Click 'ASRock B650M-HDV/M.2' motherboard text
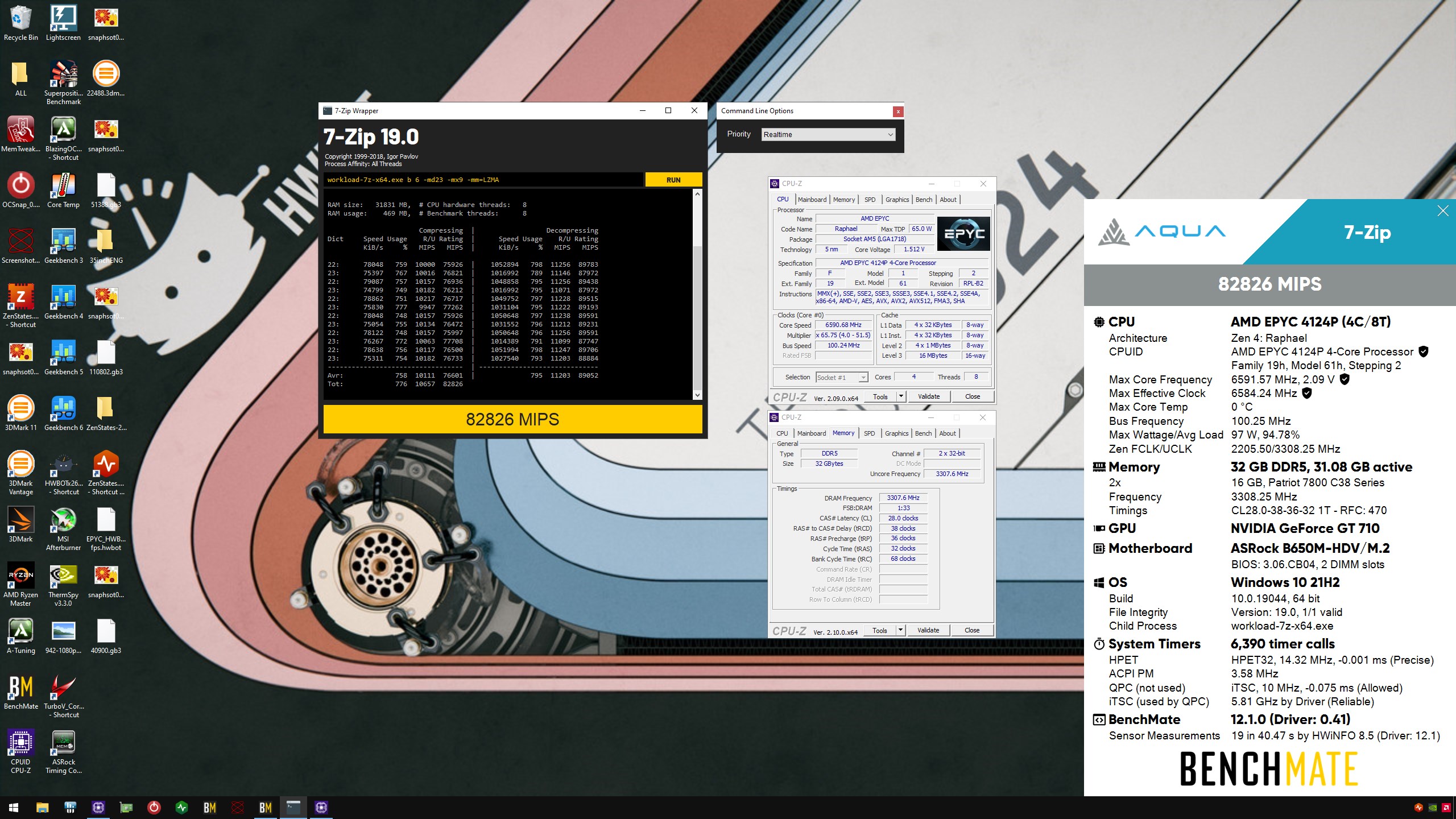 click(x=1310, y=548)
